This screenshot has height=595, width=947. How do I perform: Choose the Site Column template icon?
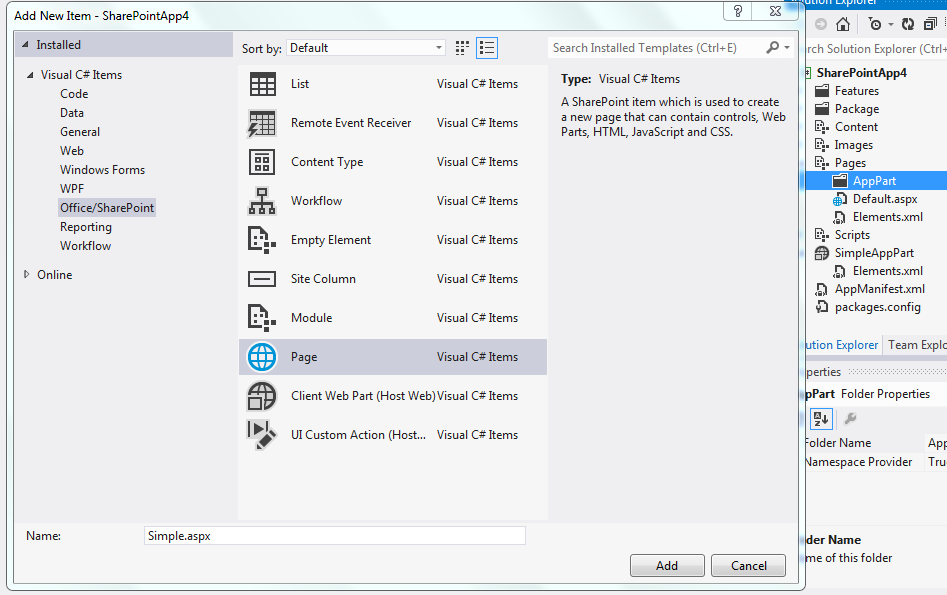pyautogui.click(x=262, y=279)
